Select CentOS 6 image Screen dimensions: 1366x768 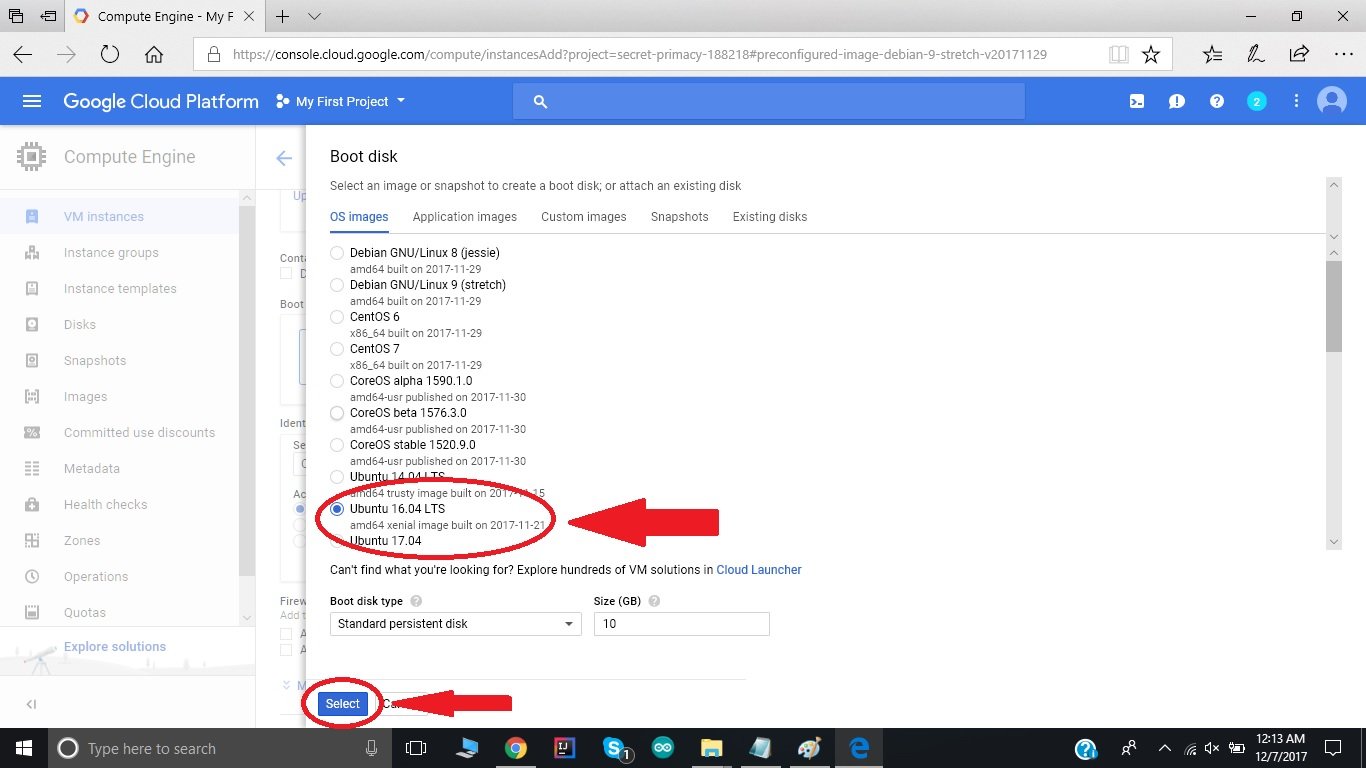(x=337, y=317)
